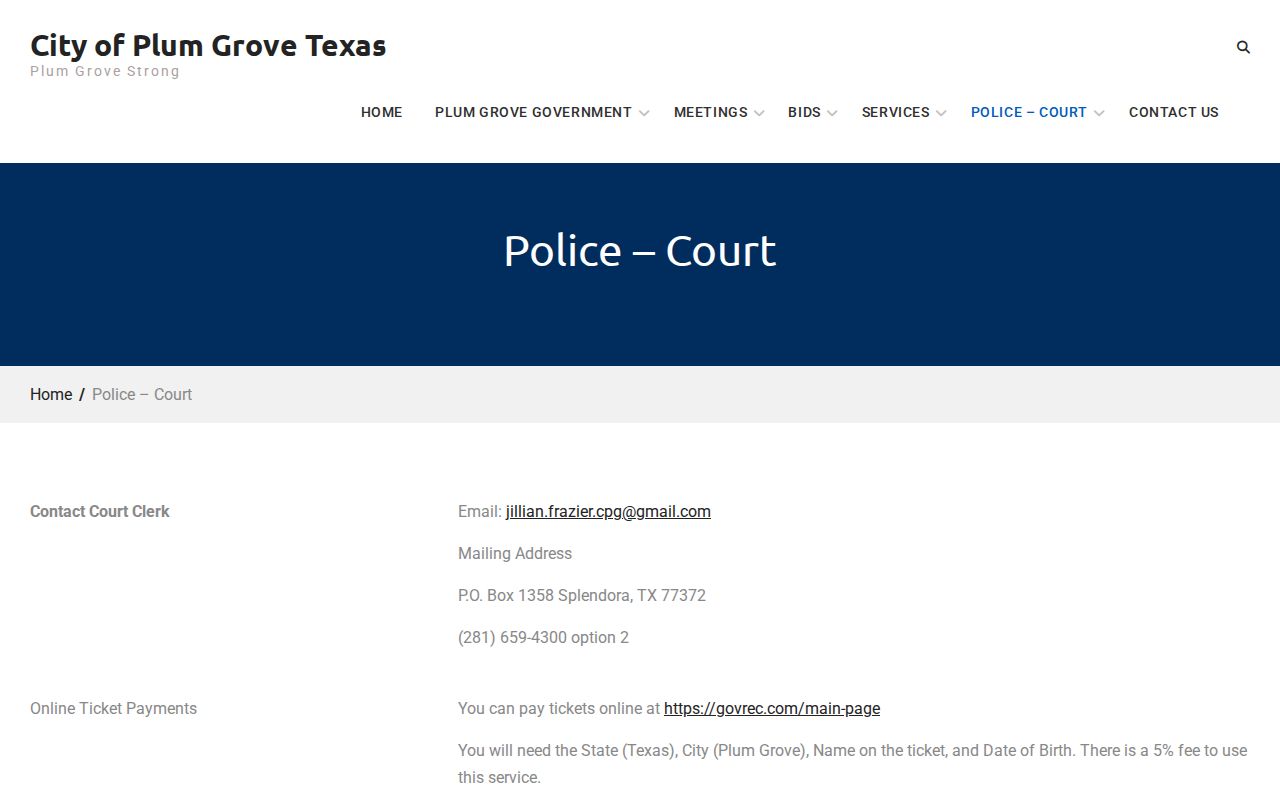Expand the Bids submenu chevron
This screenshot has height=800, width=1280.
pos(832,113)
